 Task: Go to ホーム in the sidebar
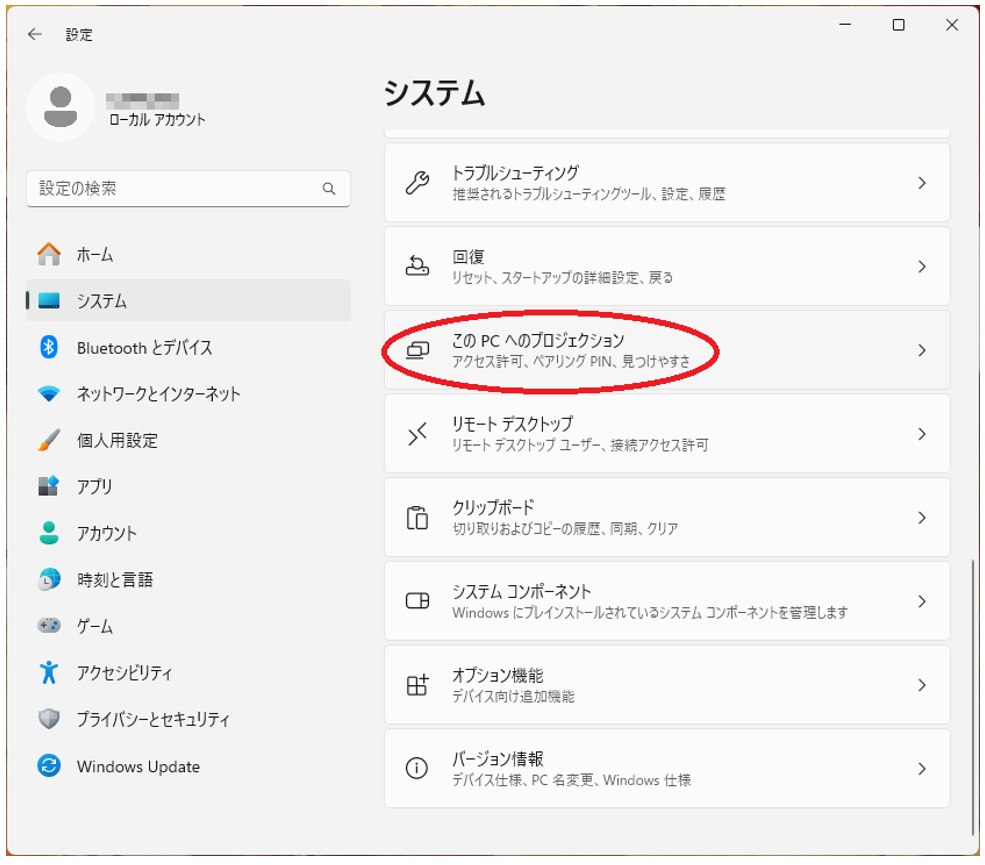coord(188,254)
